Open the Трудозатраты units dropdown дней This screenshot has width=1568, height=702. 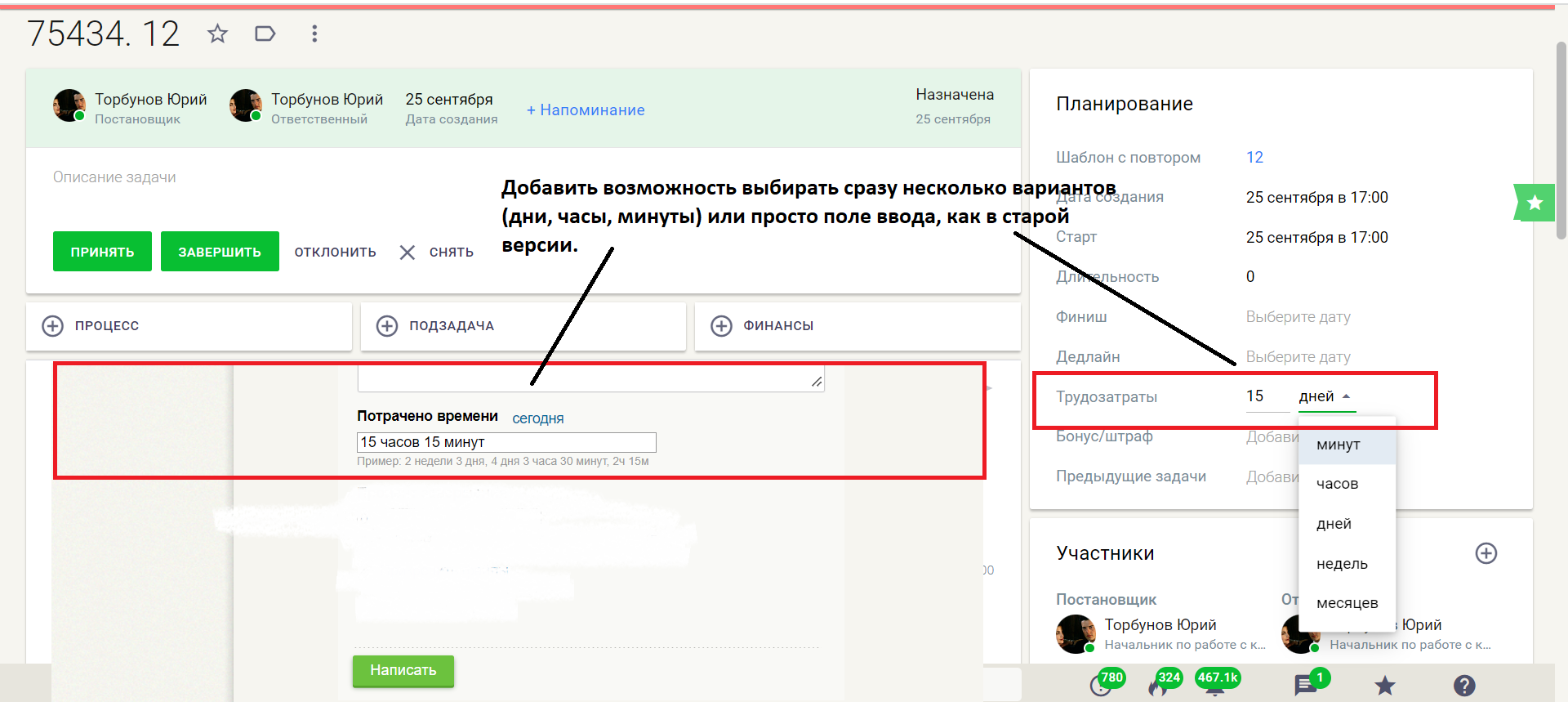click(1325, 396)
